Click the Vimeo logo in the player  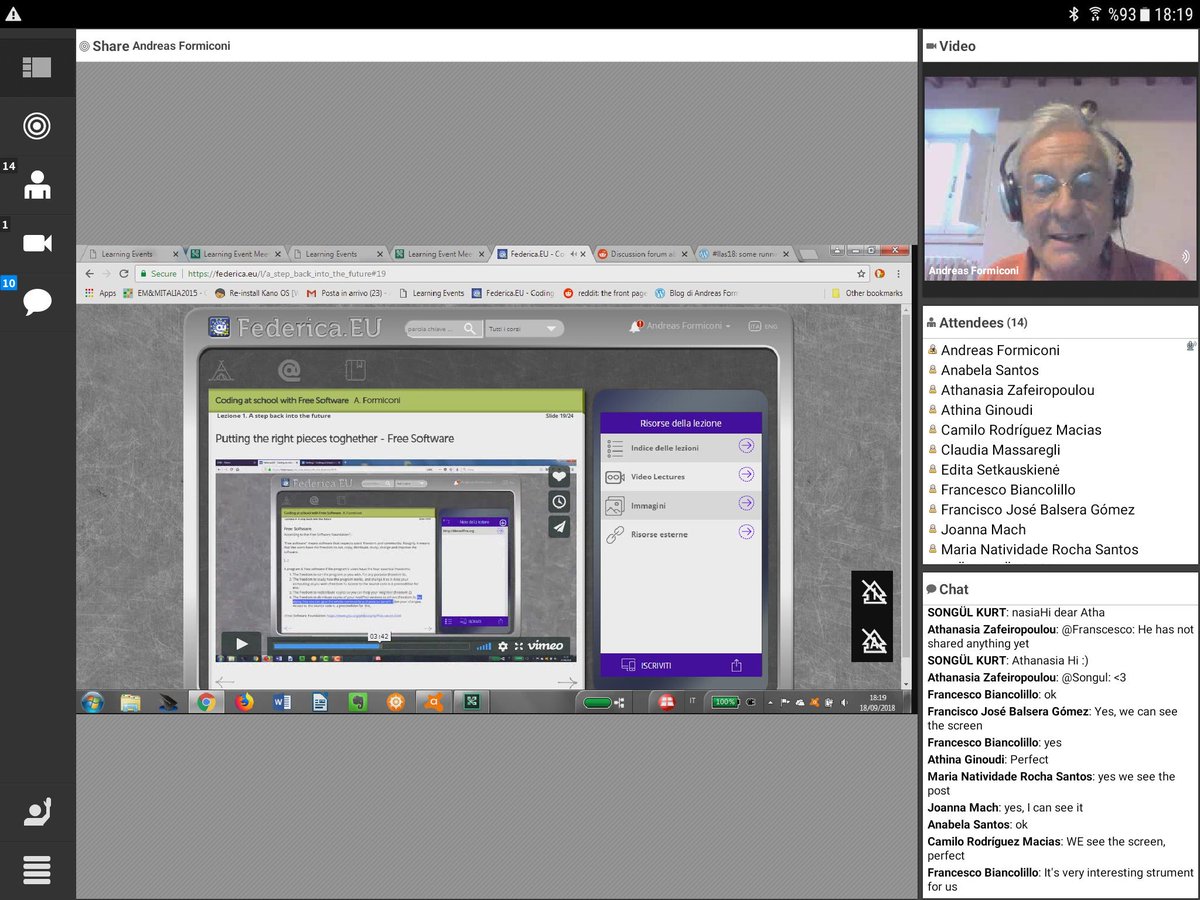tap(546, 646)
